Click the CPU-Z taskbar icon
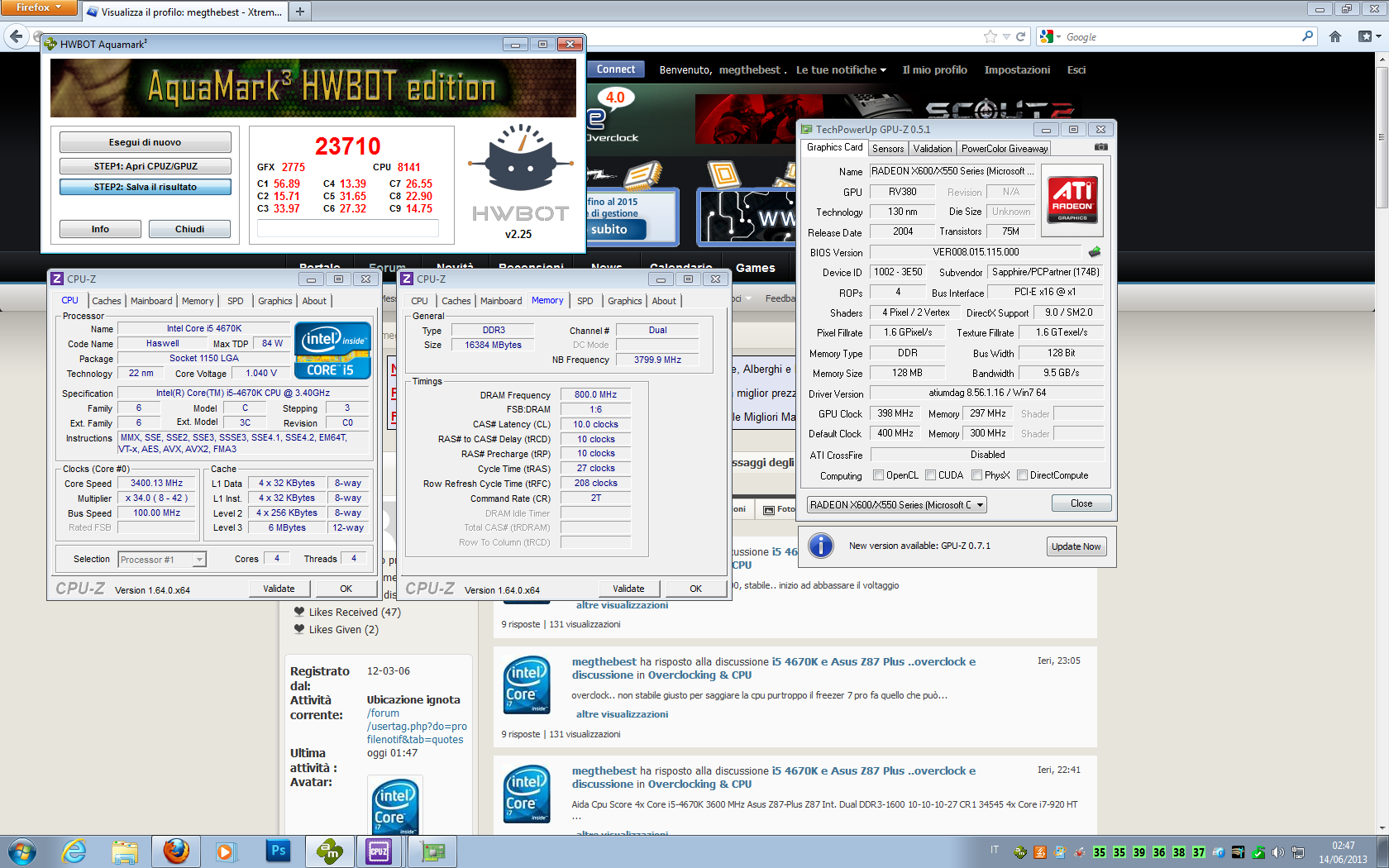The height and width of the screenshot is (868, 1389). (379, 851)
